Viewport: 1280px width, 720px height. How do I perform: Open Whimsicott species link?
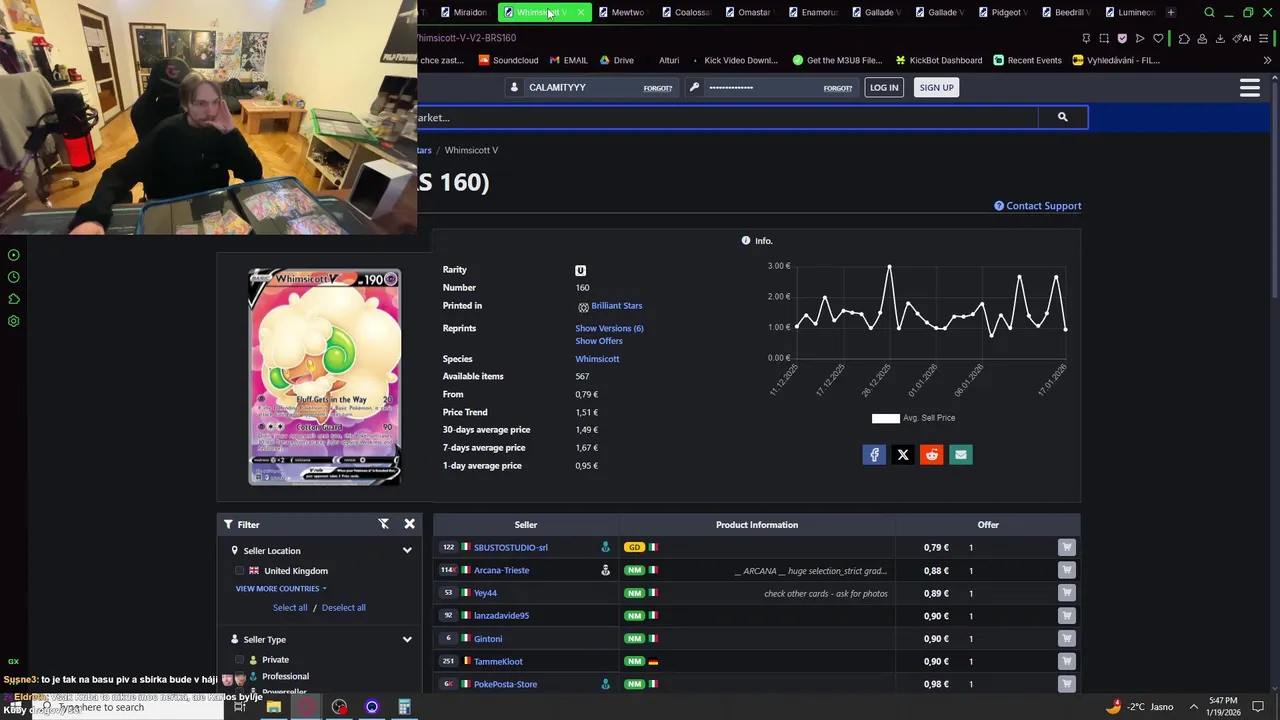[x=597, y=359]
